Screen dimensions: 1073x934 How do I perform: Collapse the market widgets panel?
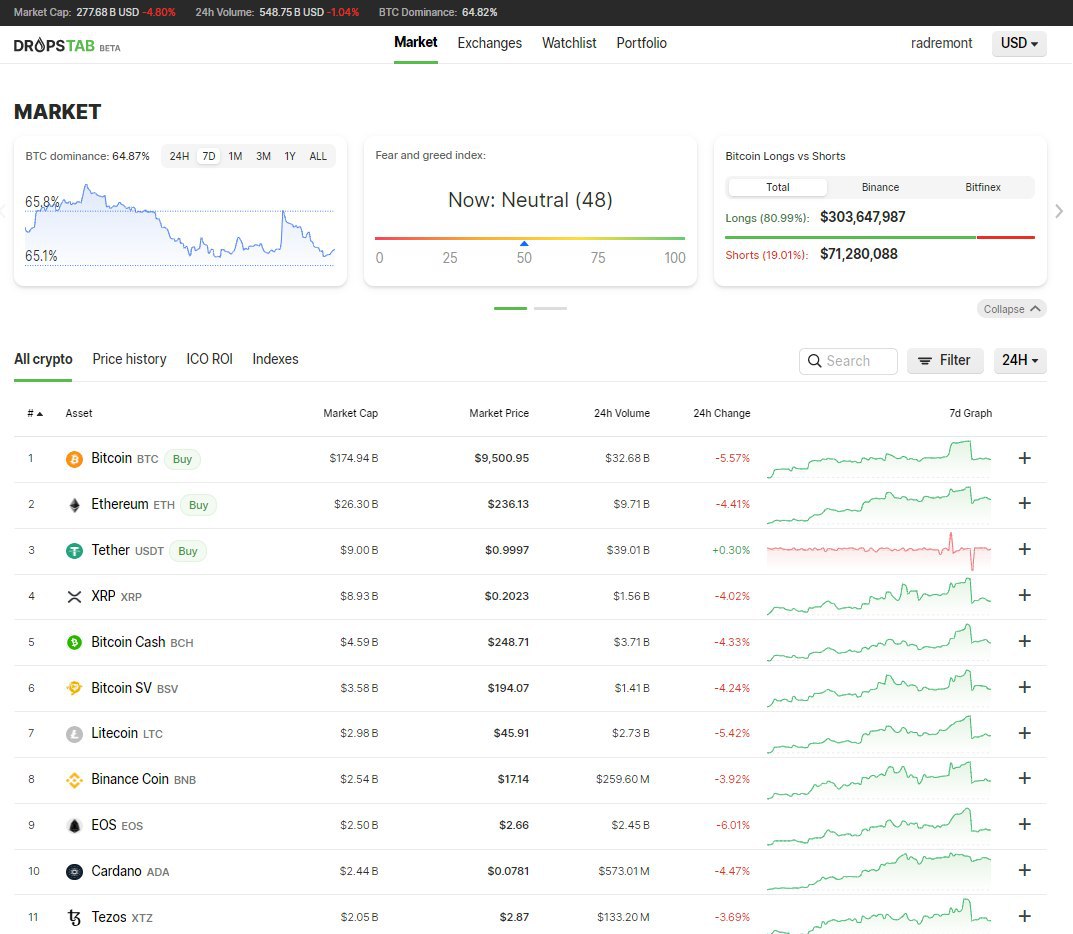(x=1011, y=309)
